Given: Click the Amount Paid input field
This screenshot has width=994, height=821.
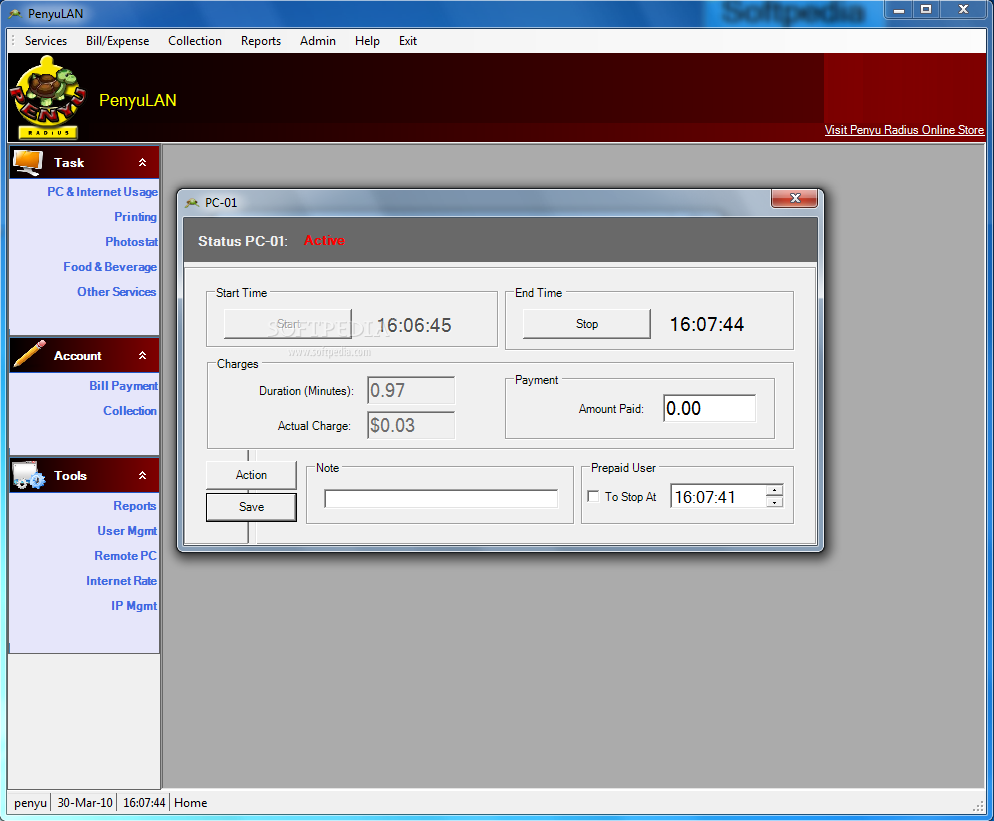Looking at the screenshot, I should click(x=709, y=408).
